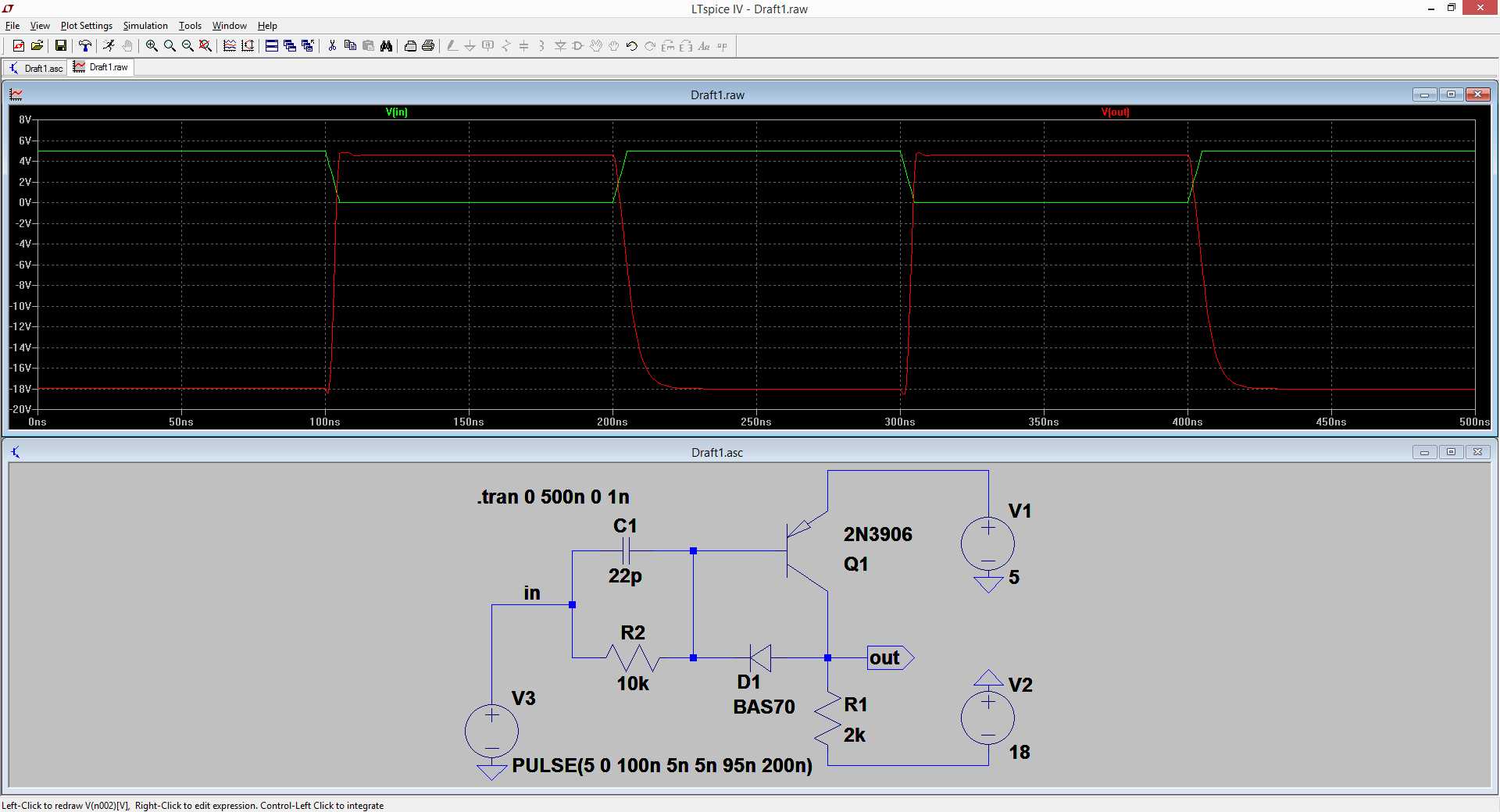Click the Open file folder icon
Screen dimensions: 1500x812
[x=37, y=46]
